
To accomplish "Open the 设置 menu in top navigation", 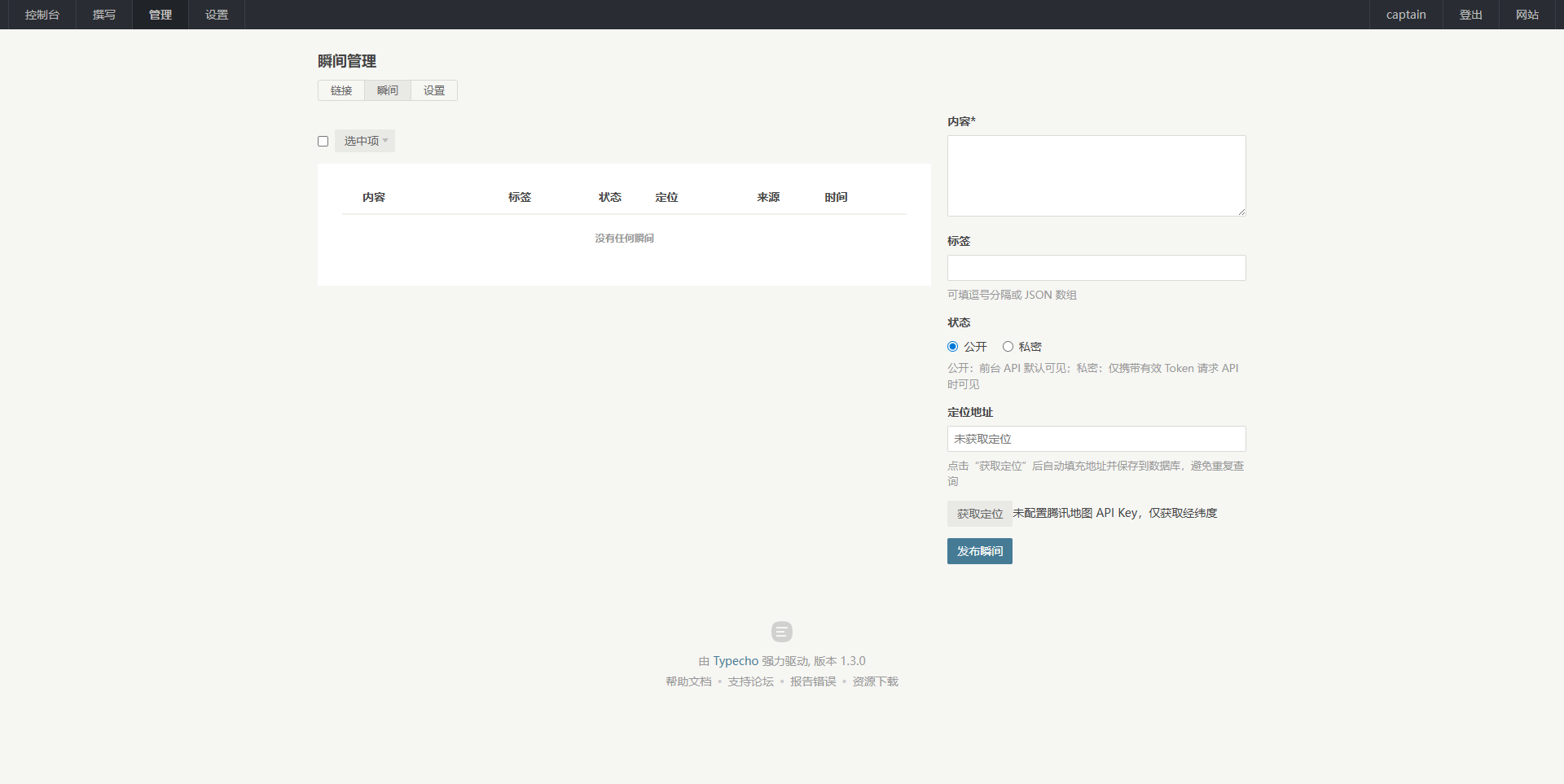I will coord(217,15).
